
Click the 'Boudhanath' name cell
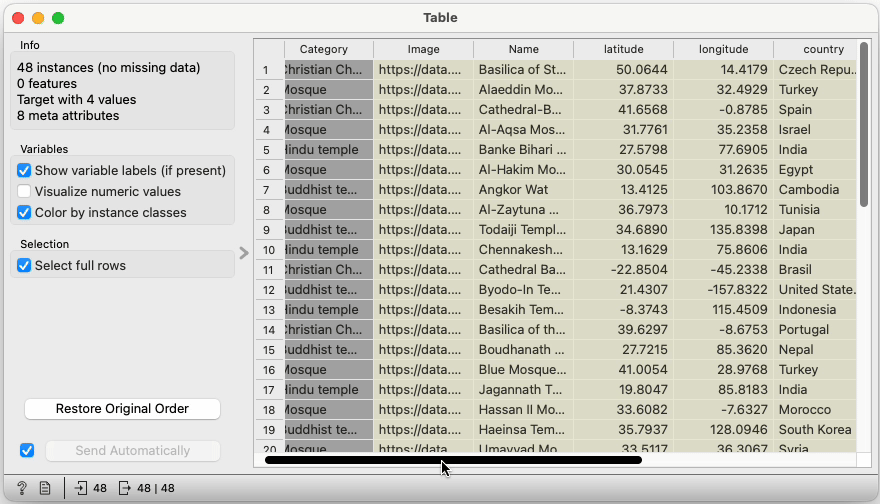click(x=524, y=350)
